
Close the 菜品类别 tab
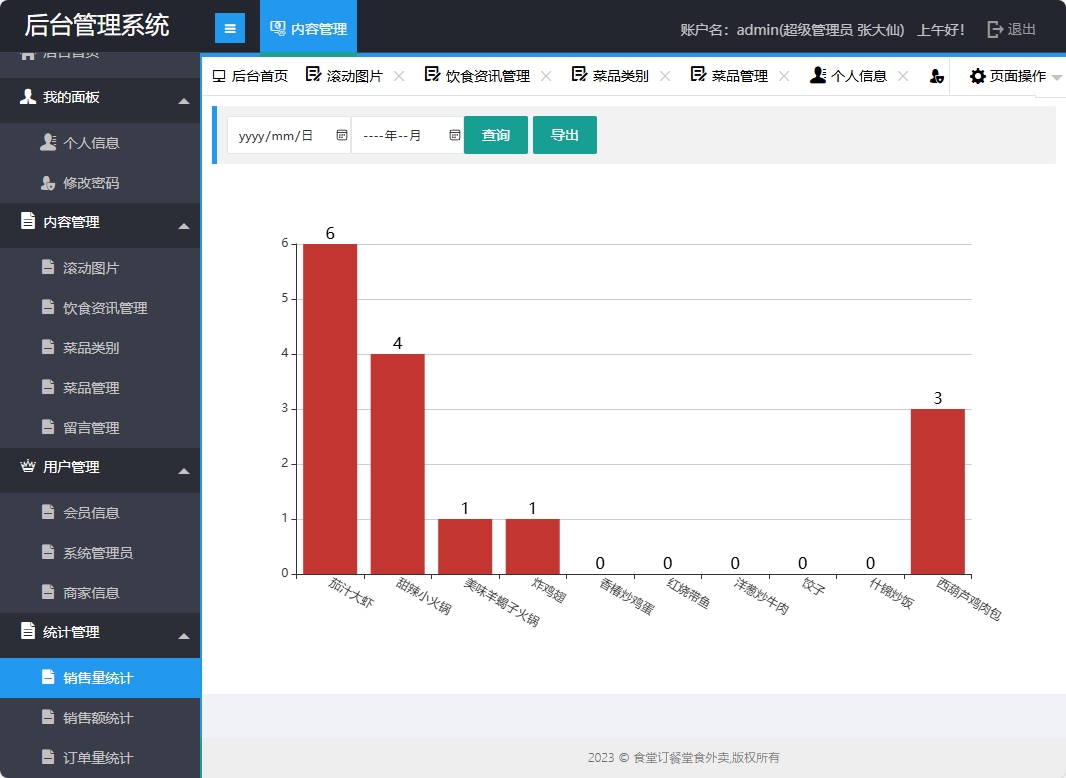tap(665, 76)
